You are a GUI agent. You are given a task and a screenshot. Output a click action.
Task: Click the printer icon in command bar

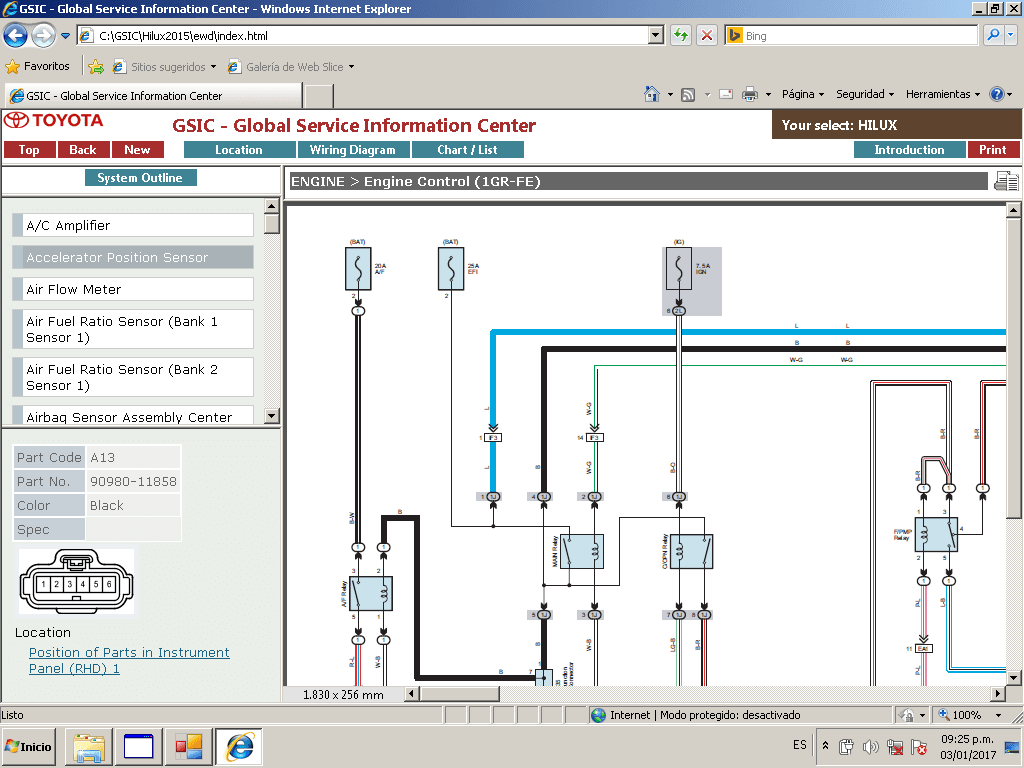pos(750,95)
